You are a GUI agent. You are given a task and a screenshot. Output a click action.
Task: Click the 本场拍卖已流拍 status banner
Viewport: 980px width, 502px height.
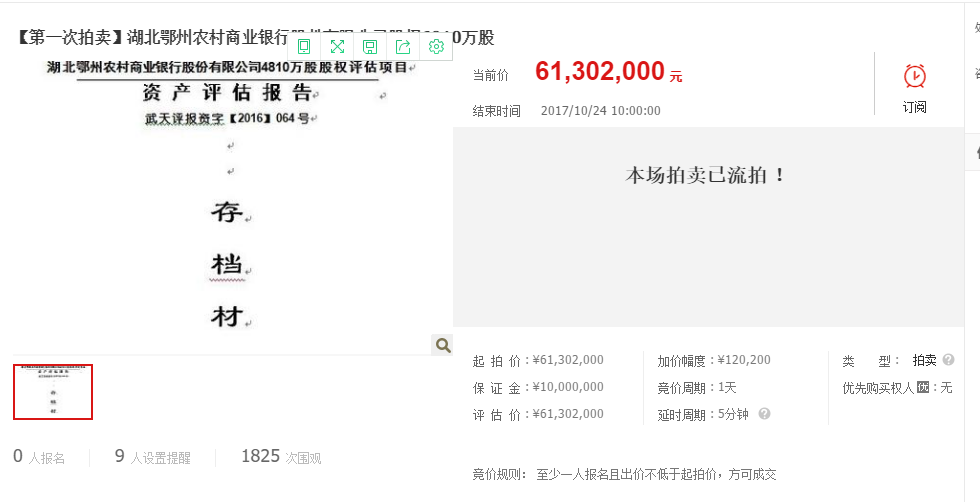[x=707, y=175]
